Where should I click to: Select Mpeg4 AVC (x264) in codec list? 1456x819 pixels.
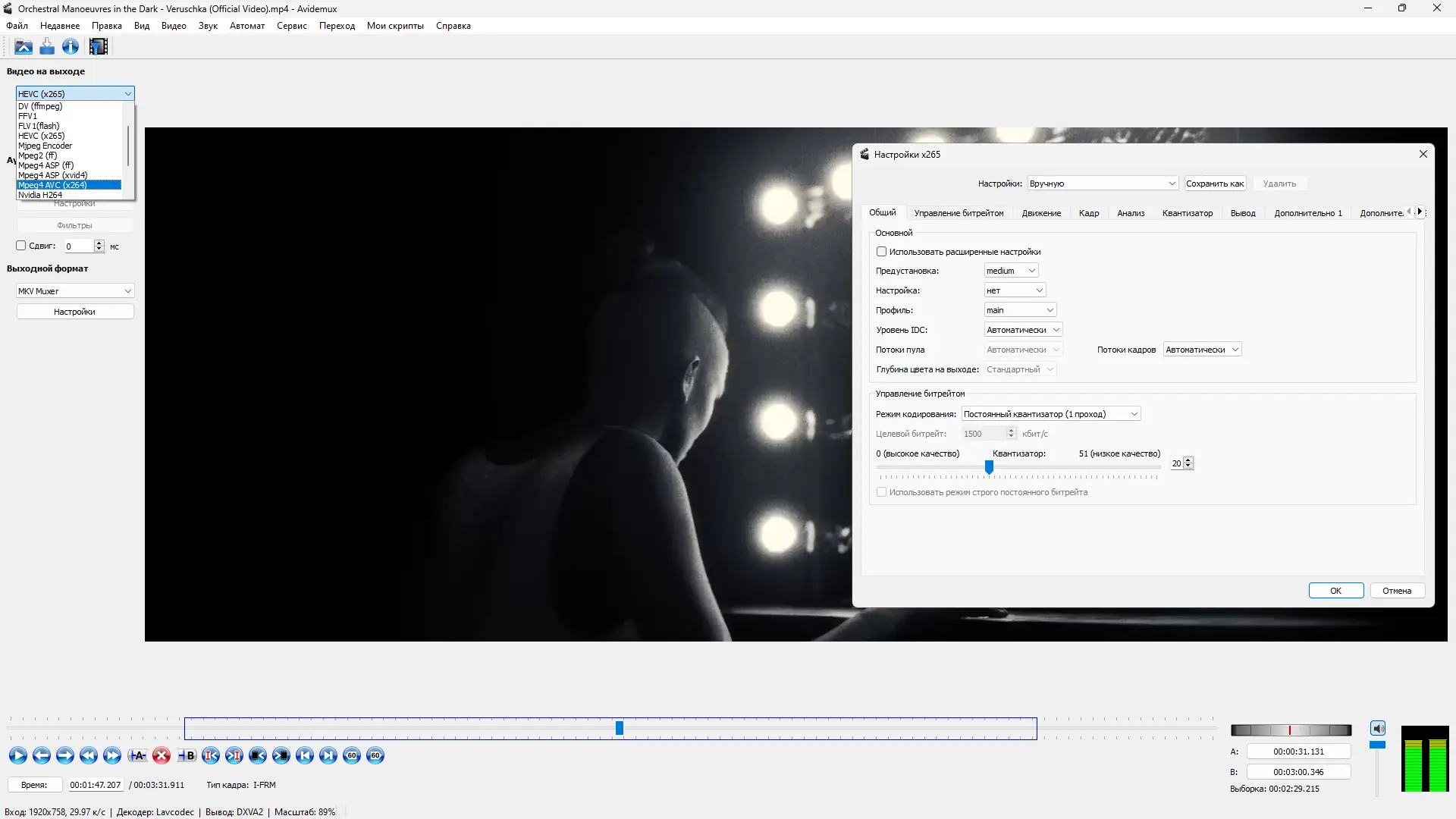[68, 185]
